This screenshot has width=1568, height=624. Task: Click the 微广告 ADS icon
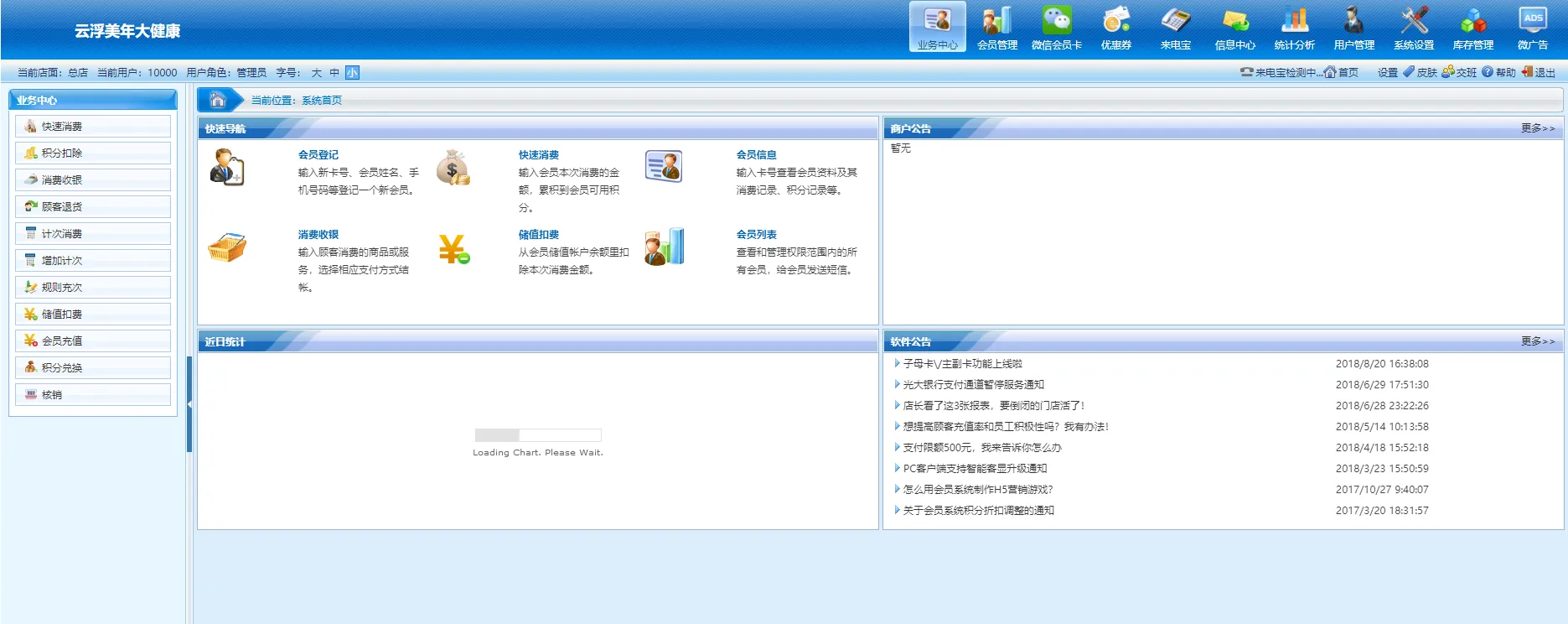[1532, 28]
